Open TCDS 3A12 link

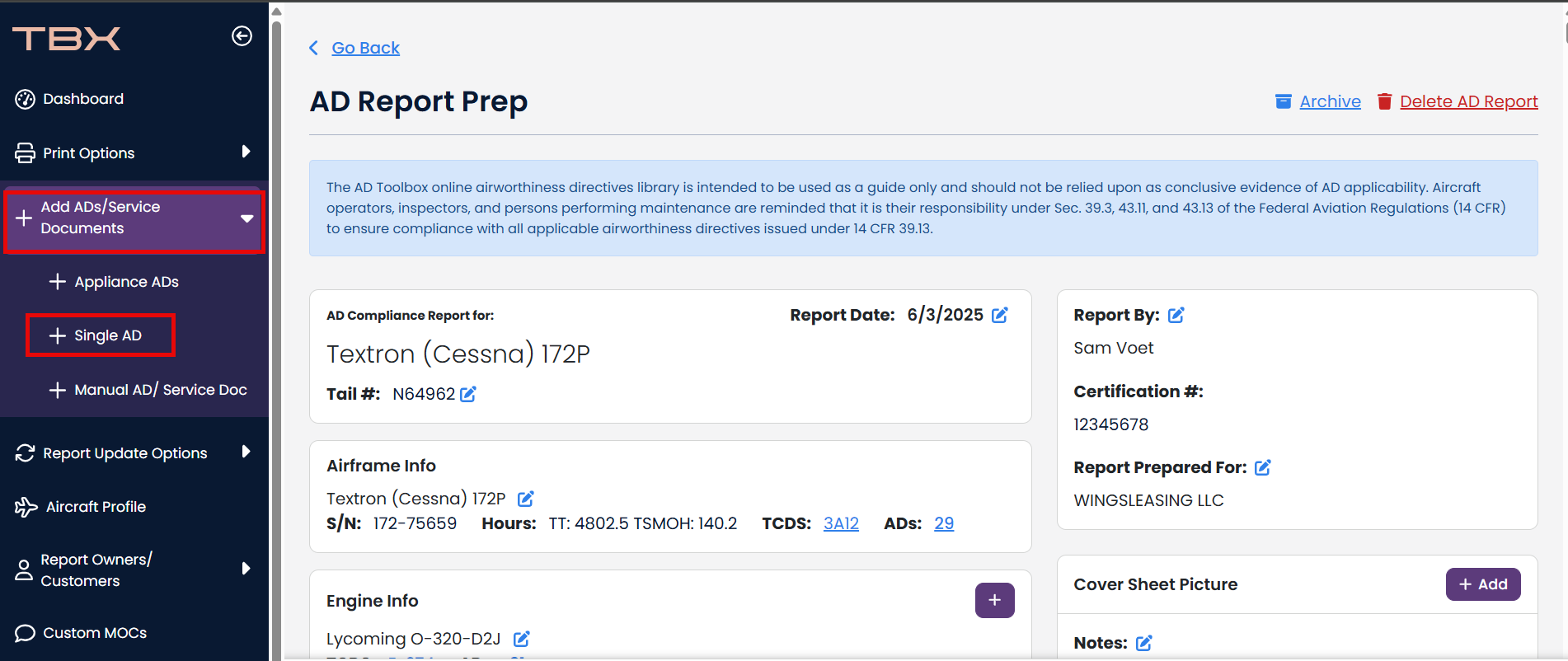pyautogui.click(x=841, y=523)
